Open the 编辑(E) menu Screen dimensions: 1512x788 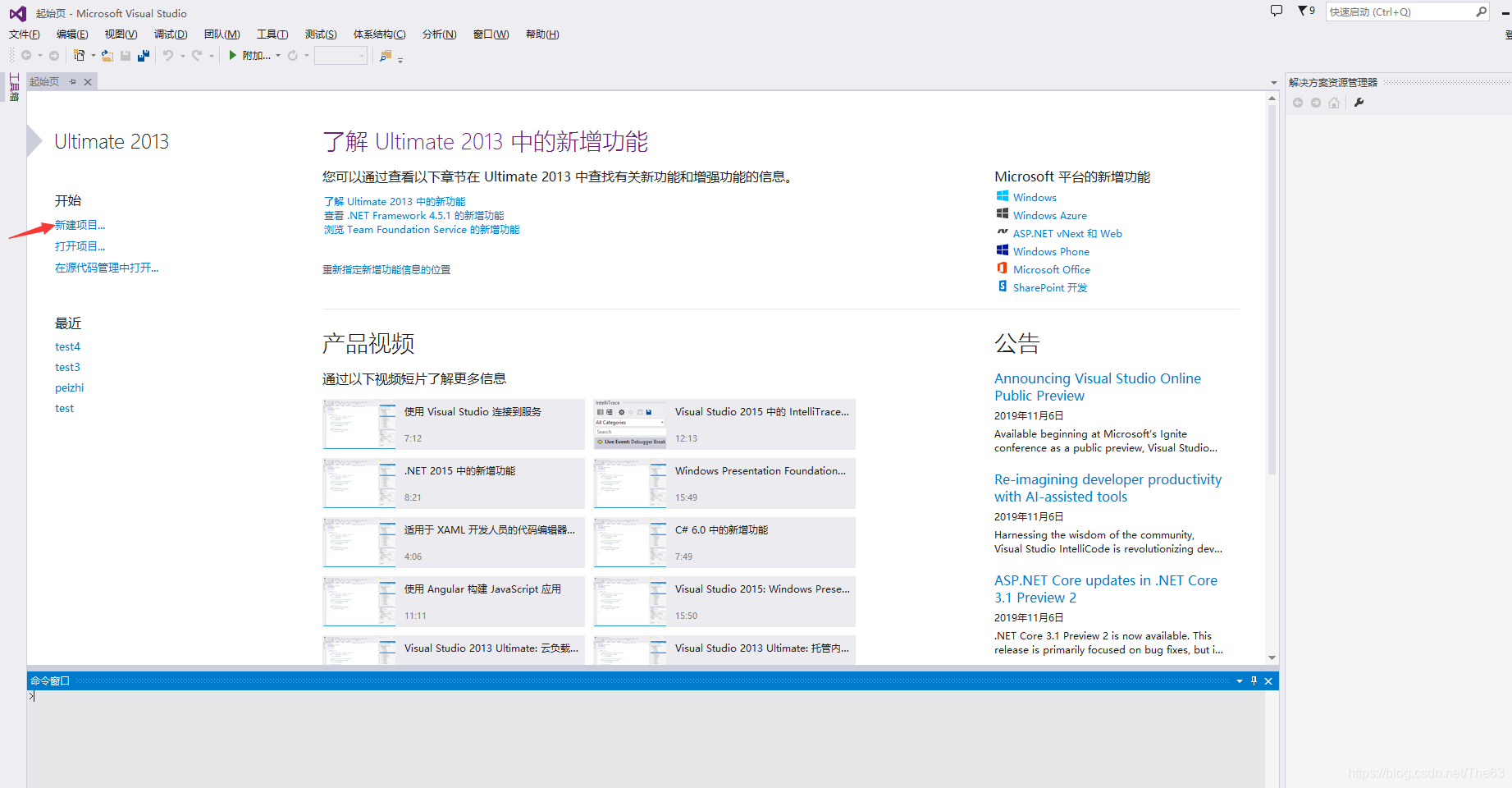72,34
